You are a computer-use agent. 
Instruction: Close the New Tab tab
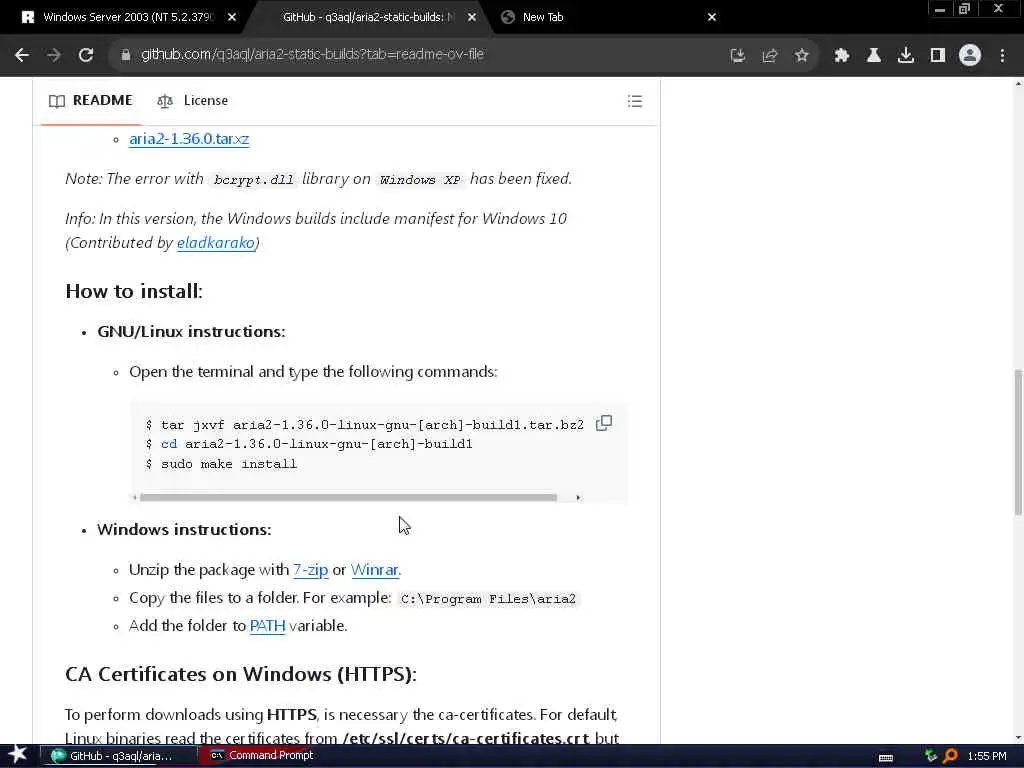point(712,18)
